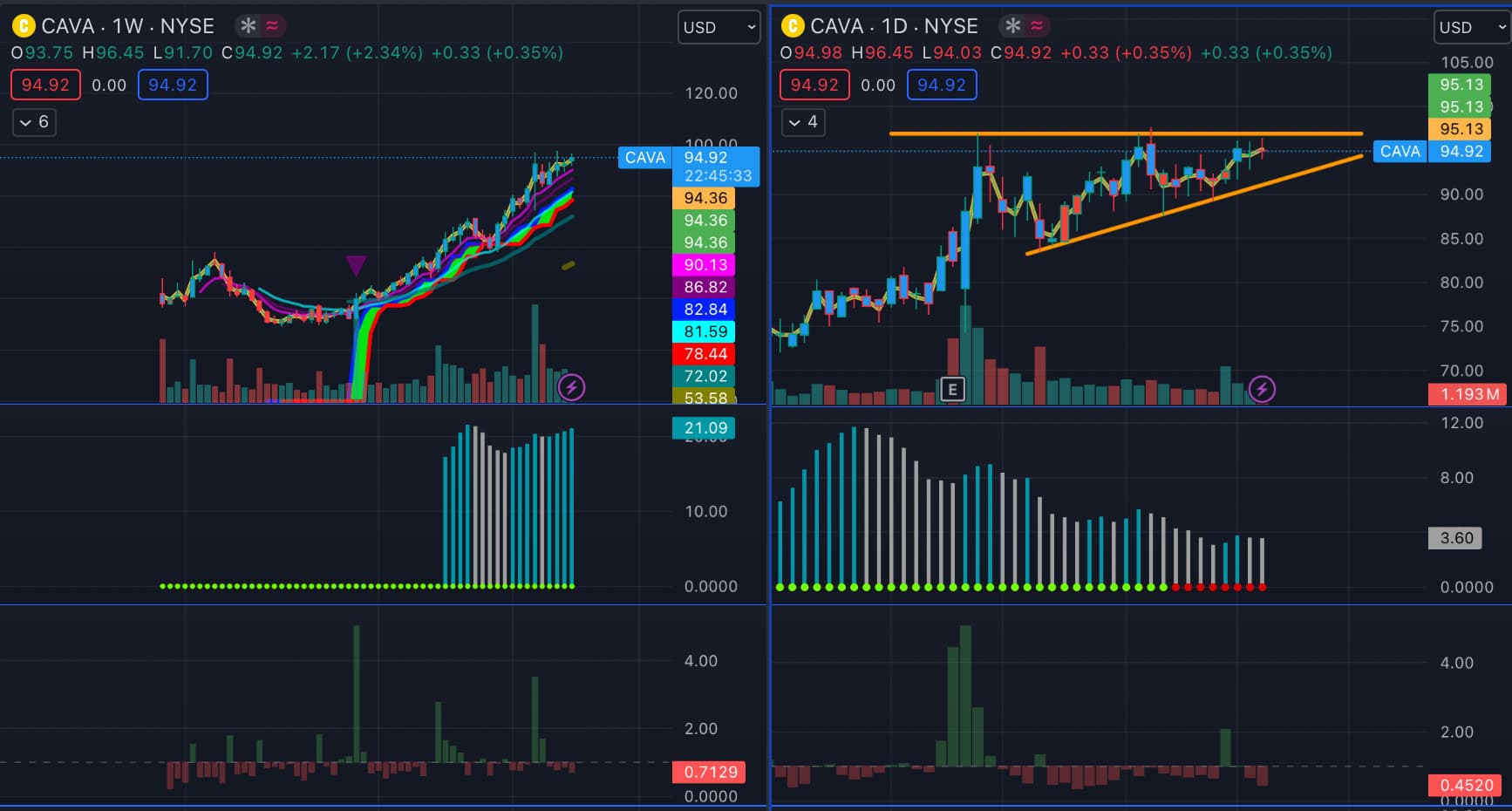Click the +2.17 (+2.34%) weekly change text

357,53
